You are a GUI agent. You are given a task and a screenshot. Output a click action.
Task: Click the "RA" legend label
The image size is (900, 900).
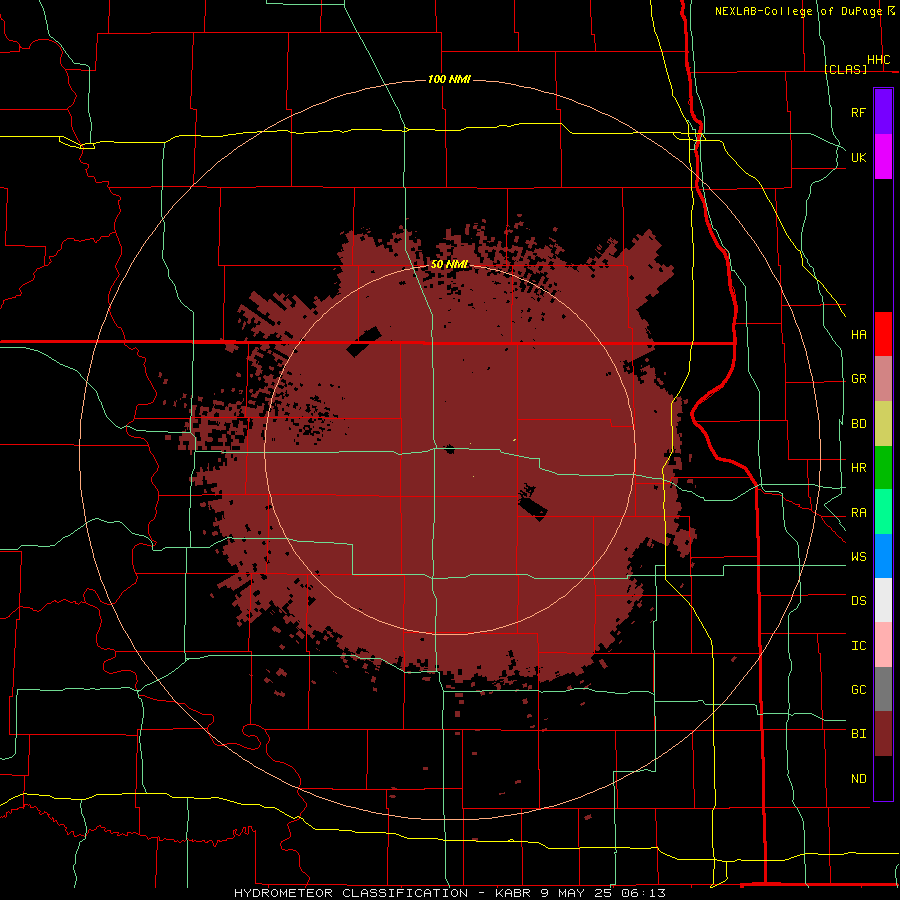[x=858, y=513]
